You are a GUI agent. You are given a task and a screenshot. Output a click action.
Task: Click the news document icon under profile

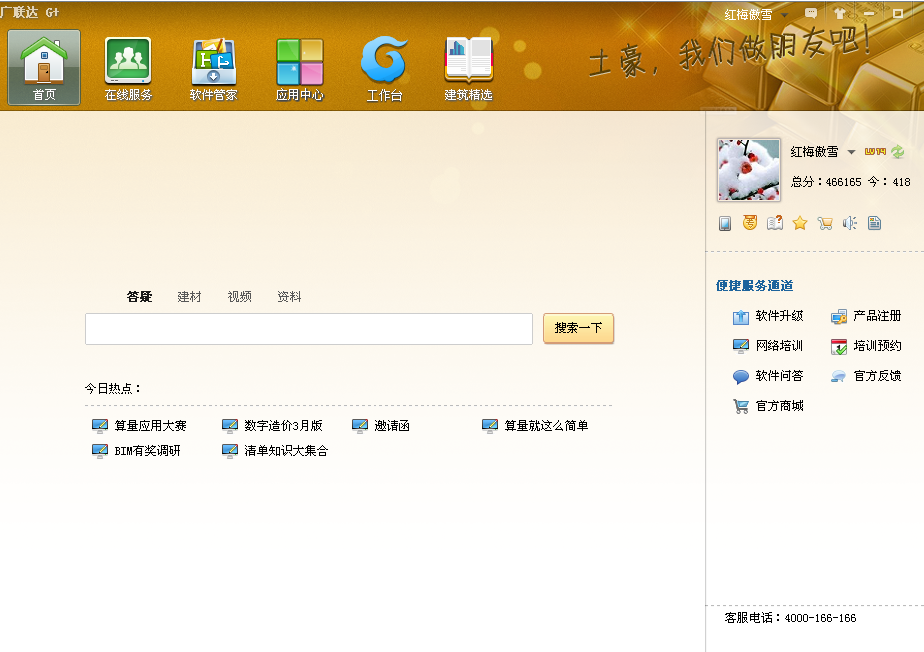click(x=874, y=223)
